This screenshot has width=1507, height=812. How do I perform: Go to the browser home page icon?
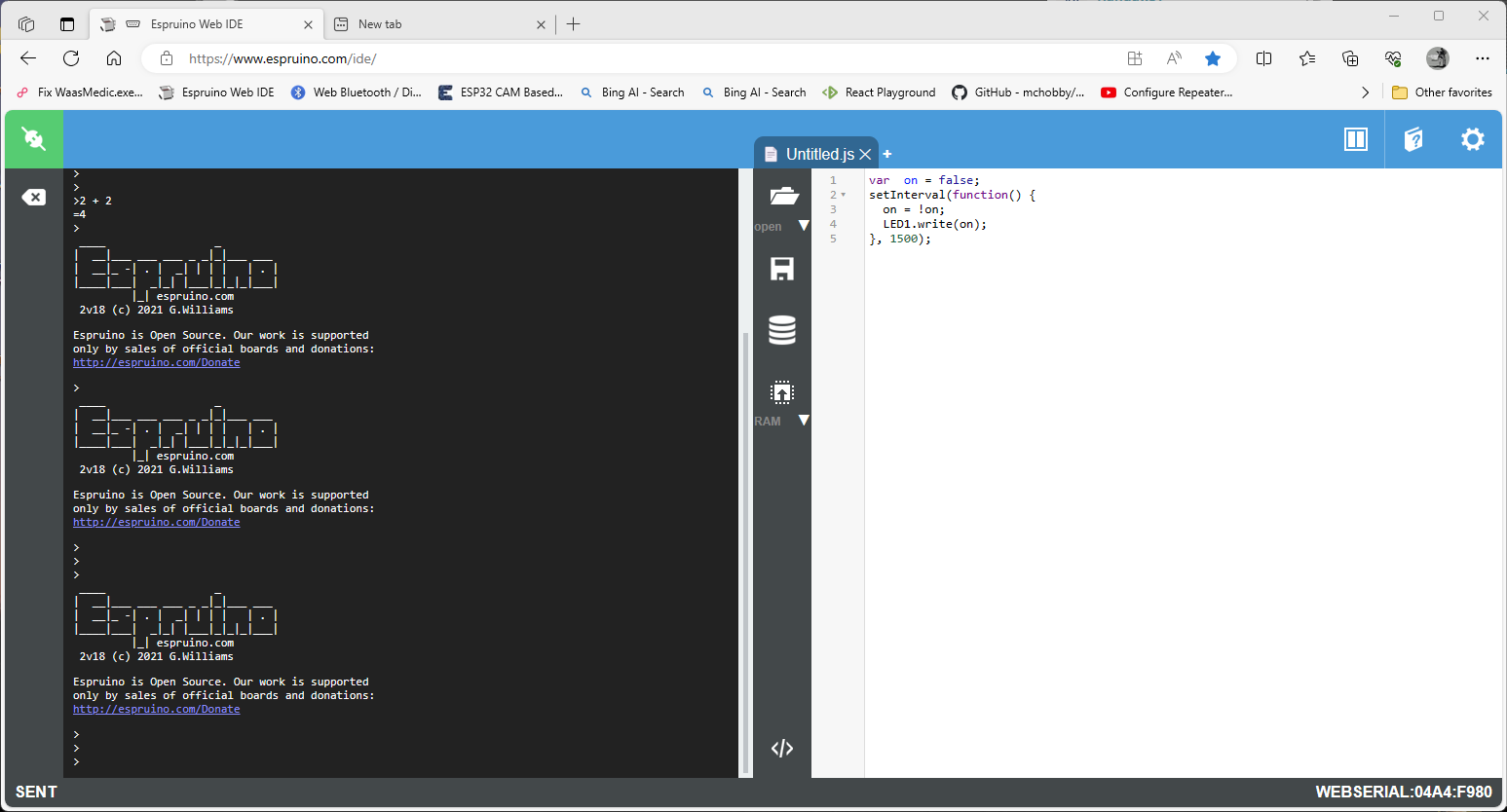pos(114,58)
